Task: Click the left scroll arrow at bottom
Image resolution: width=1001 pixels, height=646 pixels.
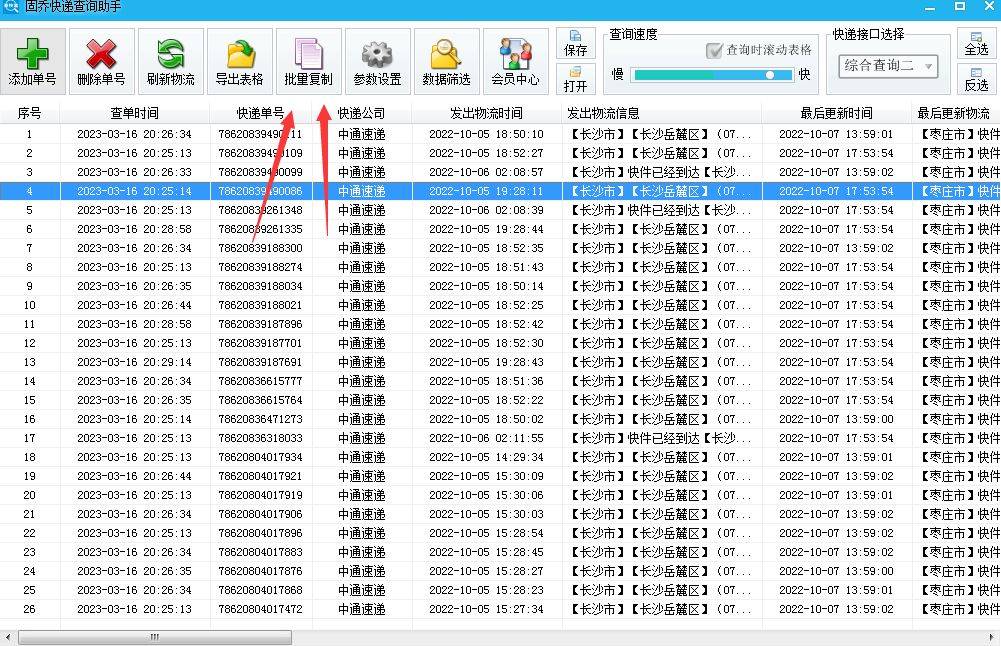Action: 7,637
